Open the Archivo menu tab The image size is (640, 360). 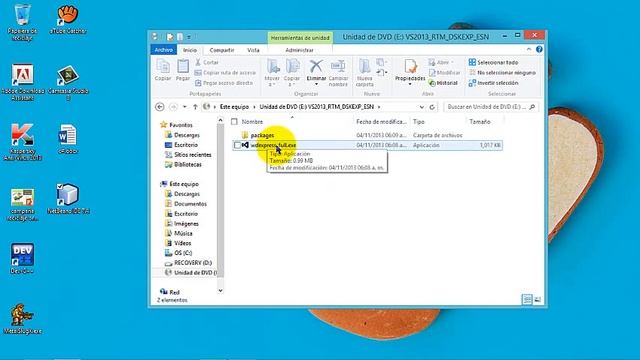(x=164, y=50)
